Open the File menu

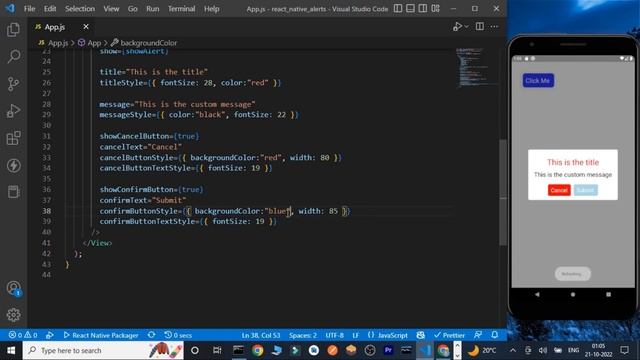click(29, 9)
